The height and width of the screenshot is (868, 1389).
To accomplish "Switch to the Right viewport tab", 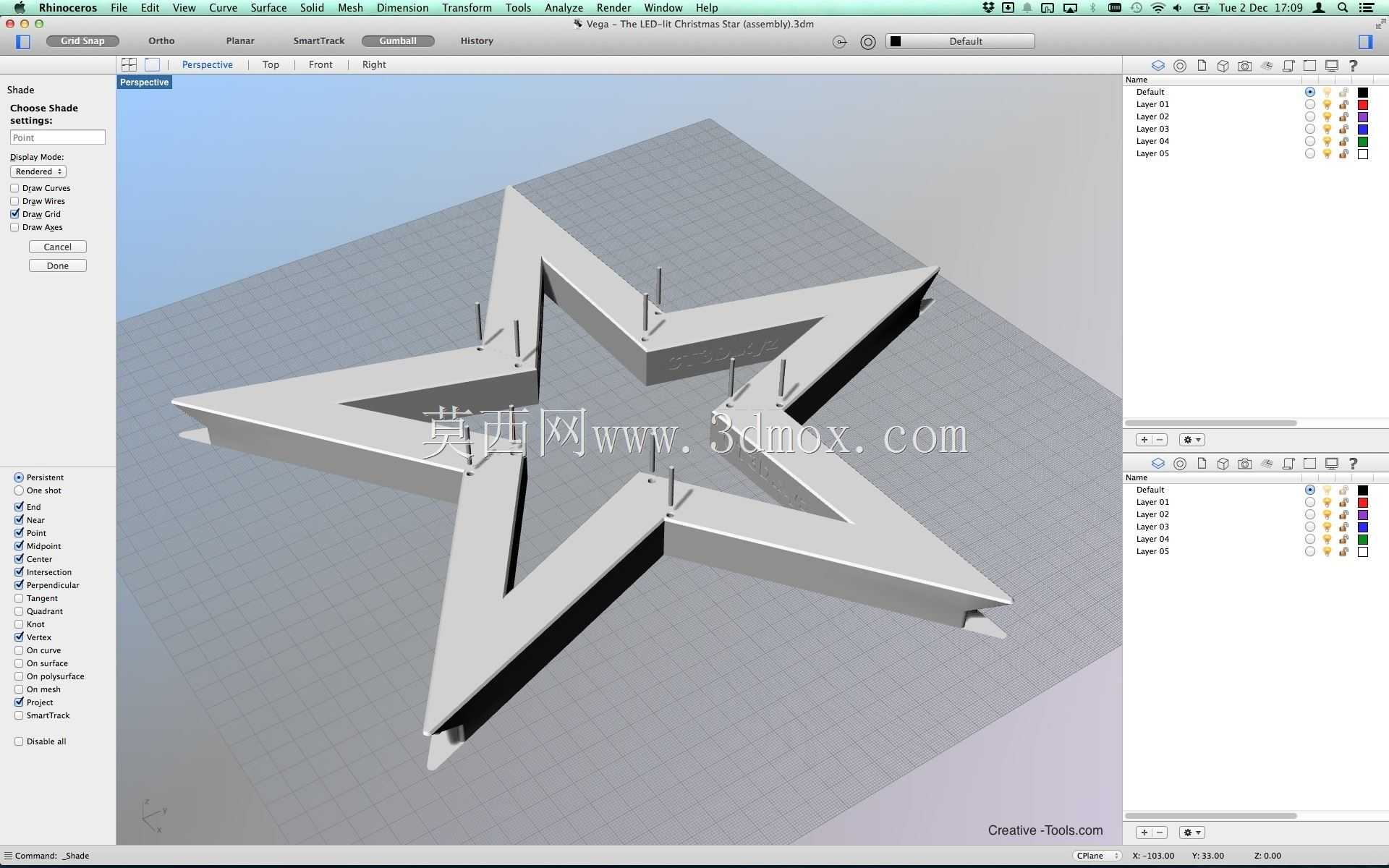I will [x=374, y=64].
